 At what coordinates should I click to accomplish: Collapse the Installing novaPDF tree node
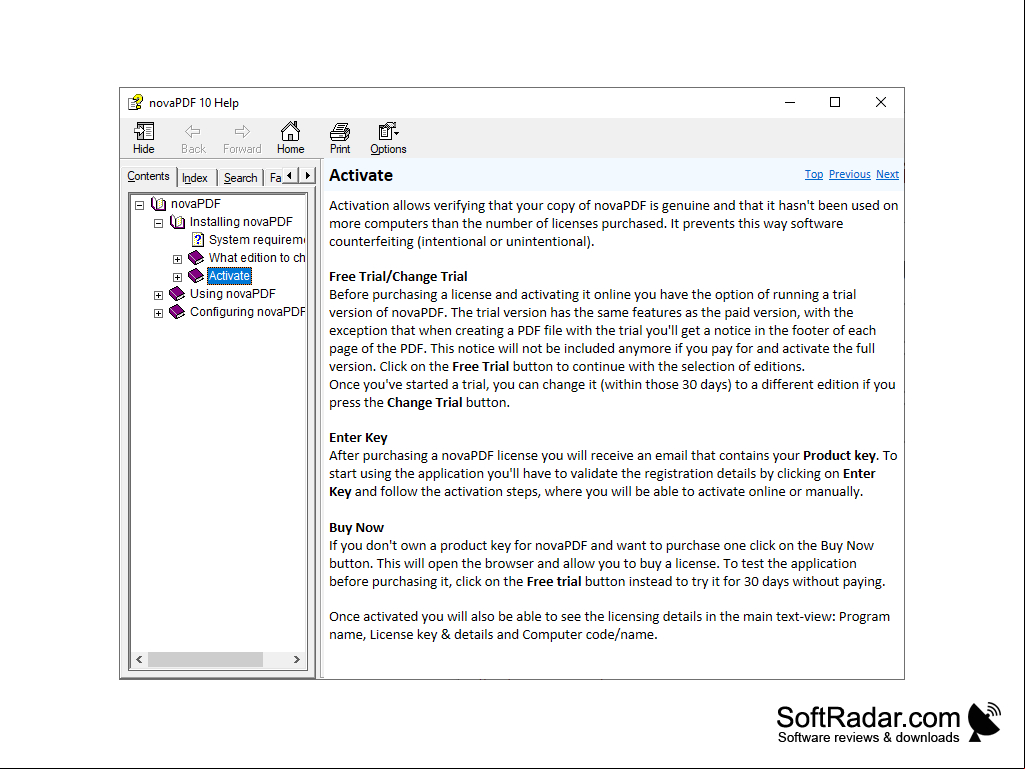158,224
